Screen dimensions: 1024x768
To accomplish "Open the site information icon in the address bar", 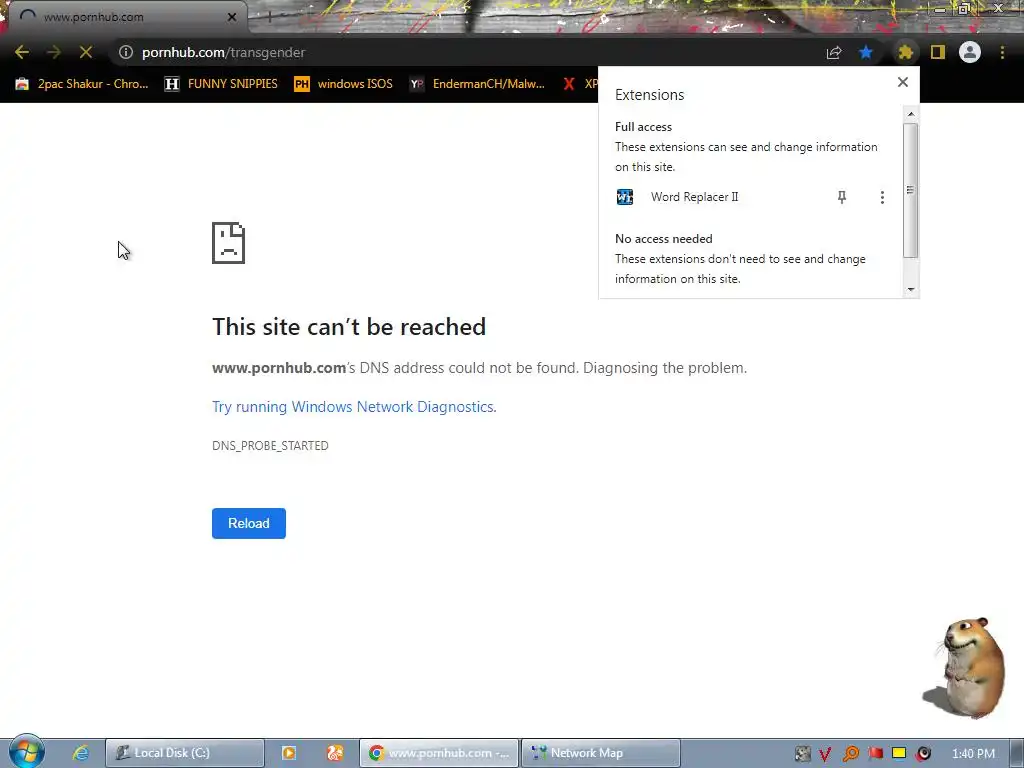I will coord(125,52).
